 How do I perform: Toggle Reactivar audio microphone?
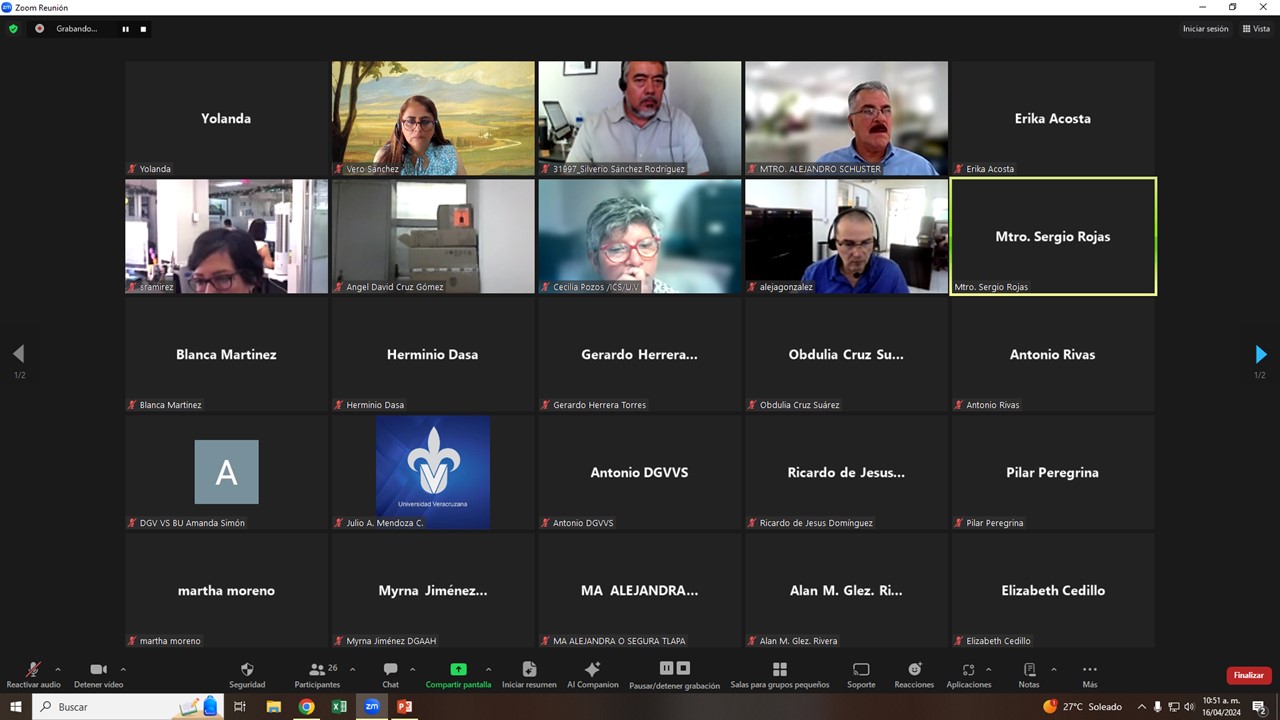tap(33, 670)
